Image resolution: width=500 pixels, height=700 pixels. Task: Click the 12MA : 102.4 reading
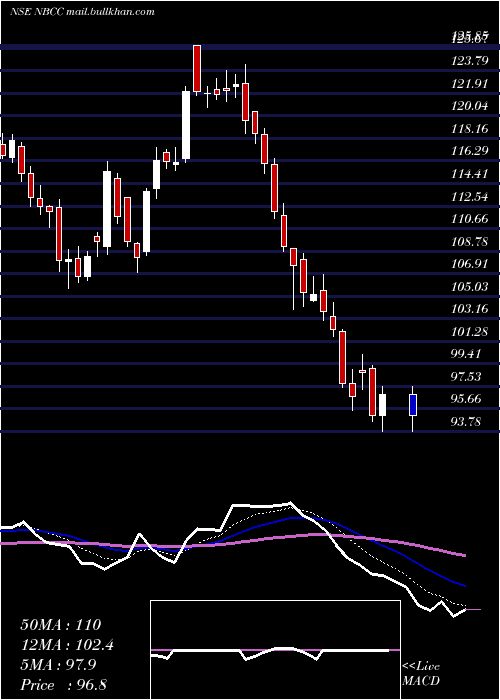coord(67,645)
